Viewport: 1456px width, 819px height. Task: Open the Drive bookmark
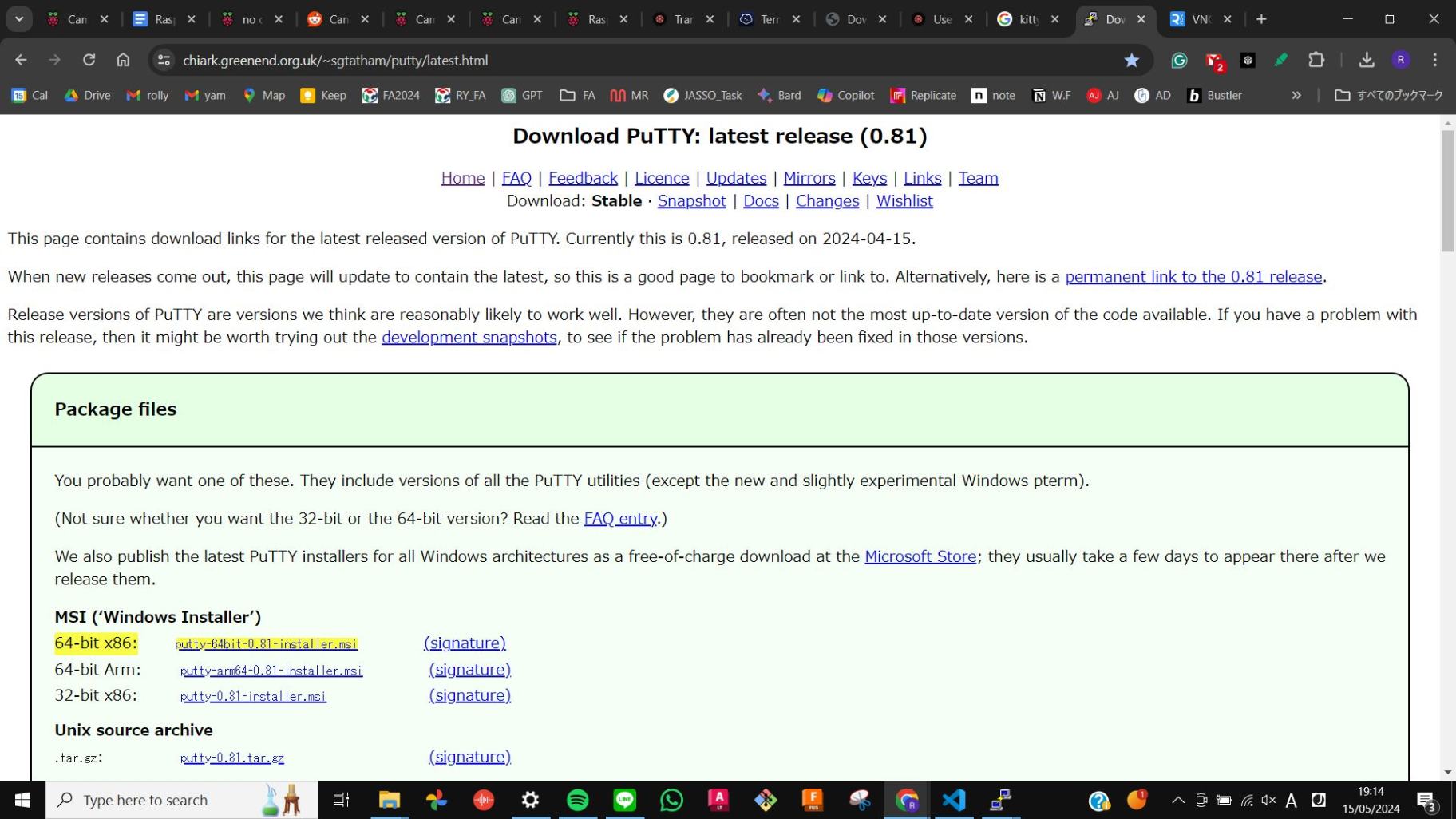pos(87,95)
